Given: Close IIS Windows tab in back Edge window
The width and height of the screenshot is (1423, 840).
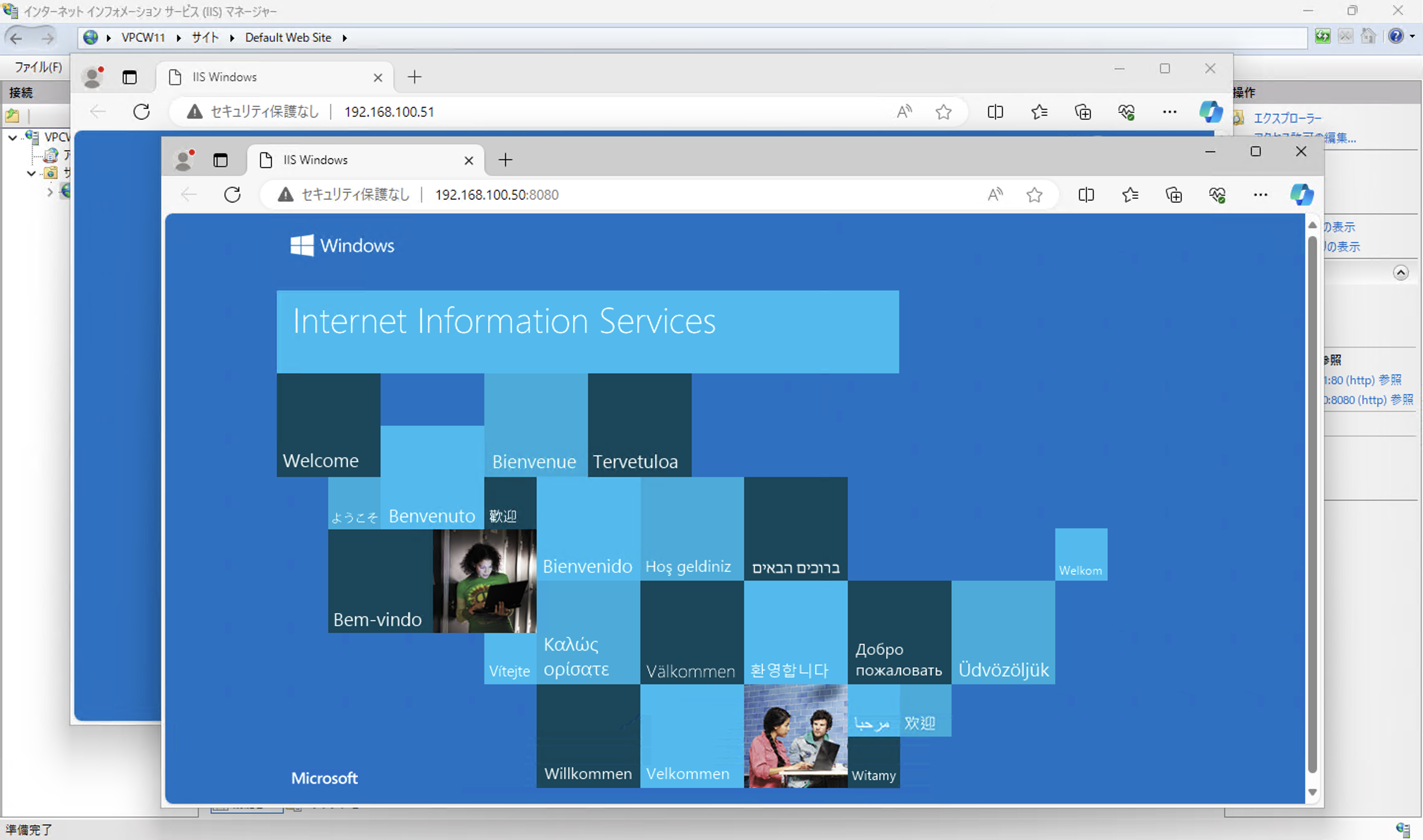Looking at the screenshot, I should pyautogui.click(x=378, y=78).
